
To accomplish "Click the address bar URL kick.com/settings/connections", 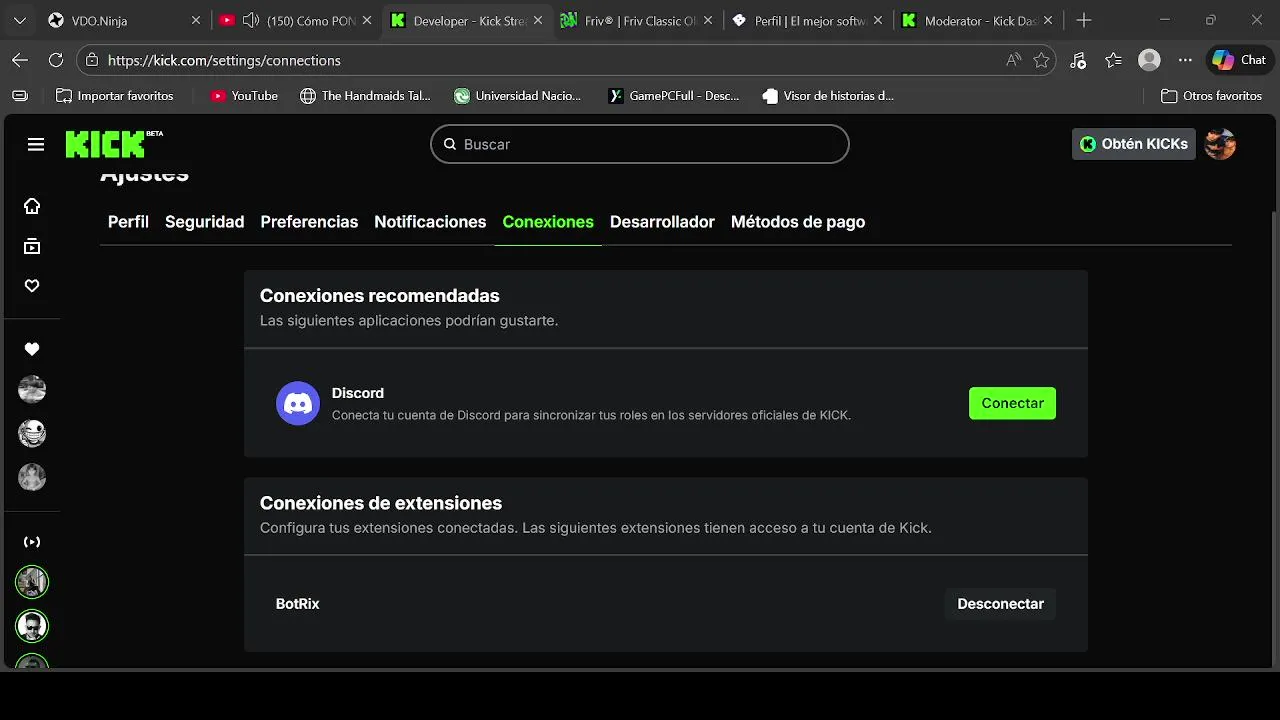I will tap(224, 60).
